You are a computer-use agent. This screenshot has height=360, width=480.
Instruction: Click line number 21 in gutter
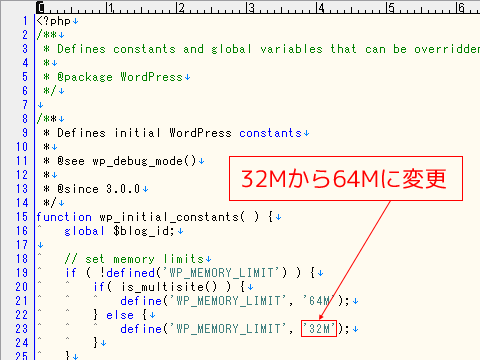pyautogui.click(x=22, y=301)
